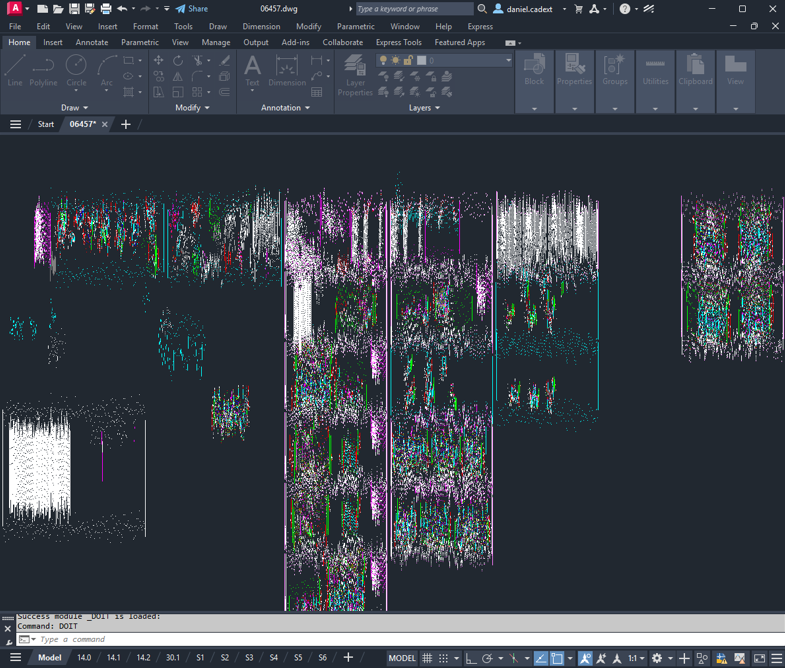Click the Share button
Image resolution: width=785 pixels, height=668 pixels.
point(192,9)
